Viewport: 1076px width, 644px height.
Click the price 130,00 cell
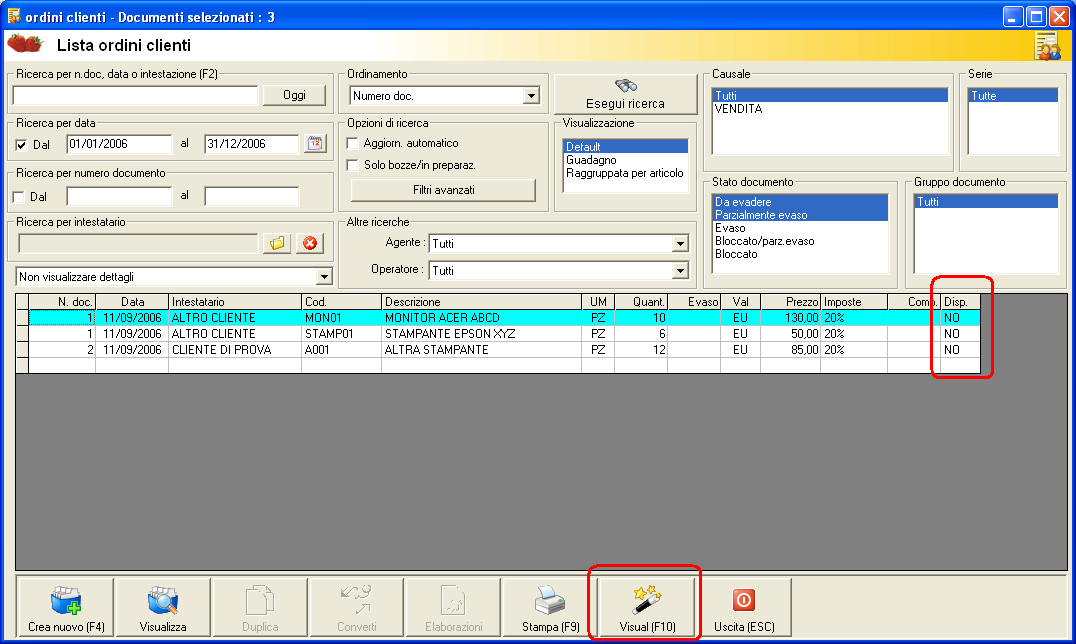pyautogui.click(x=791, y=318)
